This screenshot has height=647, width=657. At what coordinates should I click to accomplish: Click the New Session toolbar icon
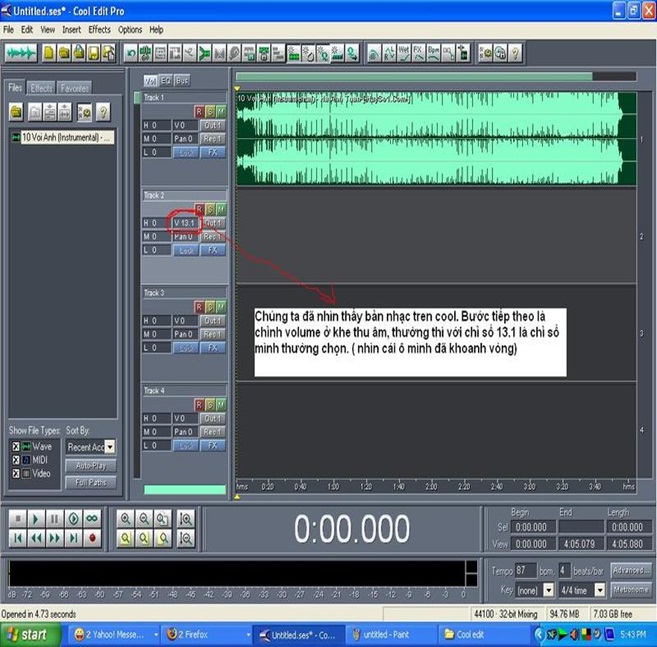point(49,53)
